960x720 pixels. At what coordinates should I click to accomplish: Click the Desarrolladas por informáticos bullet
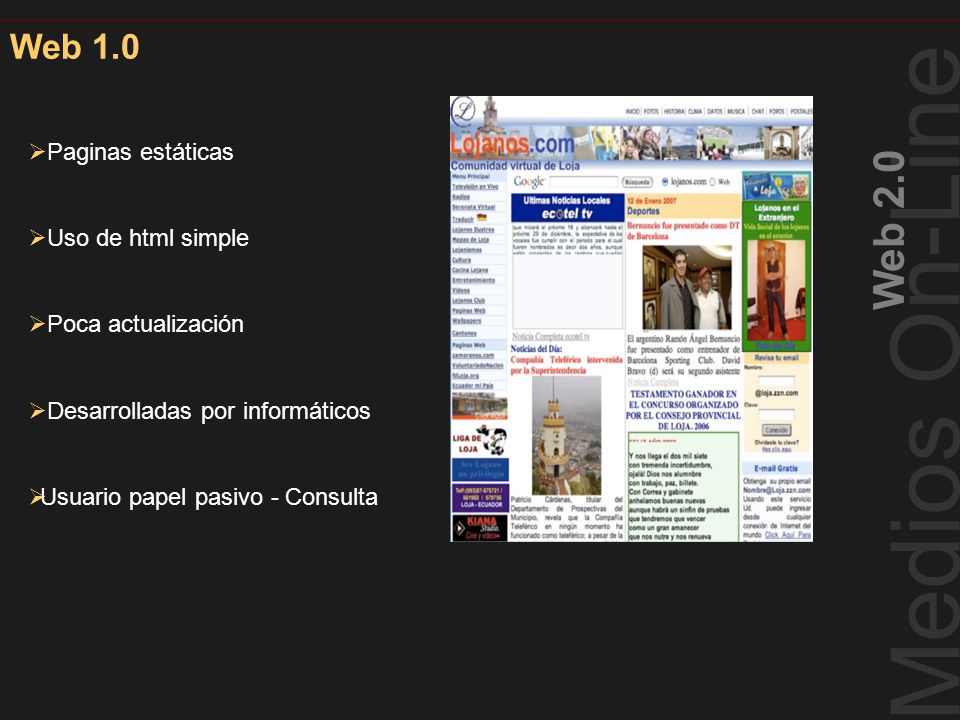(209, 411)
